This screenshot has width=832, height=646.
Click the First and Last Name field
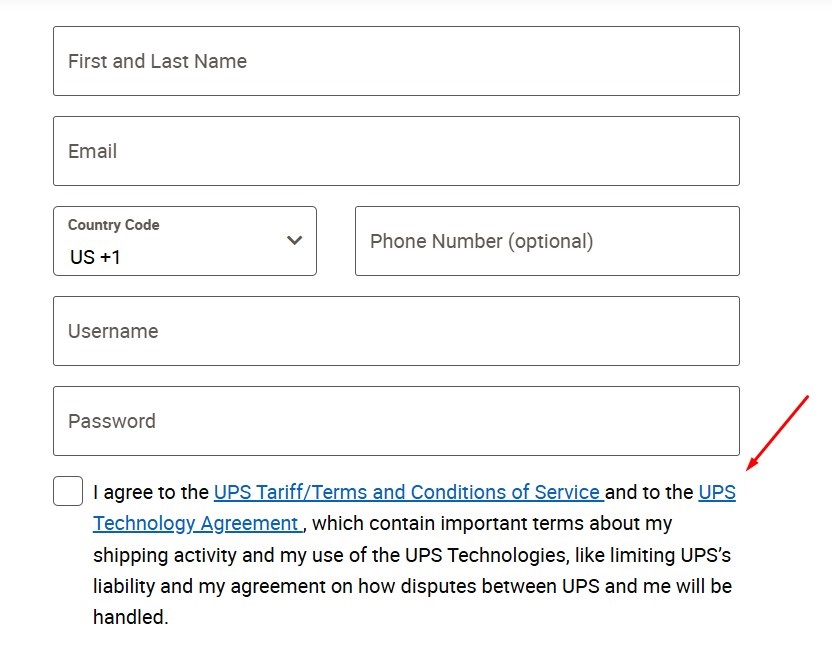tap(395, 61)
